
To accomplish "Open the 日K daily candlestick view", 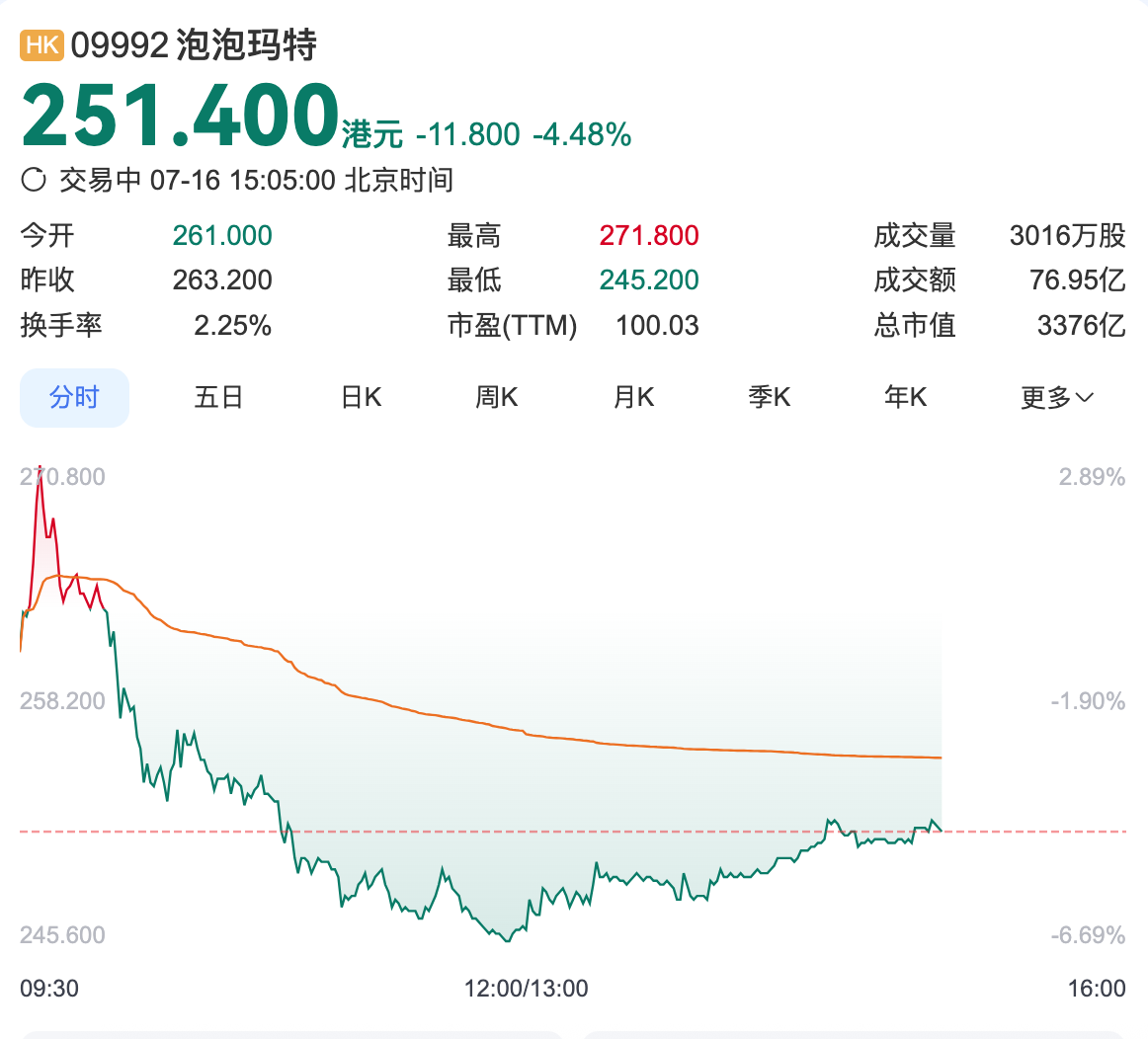I will point(360,396).
